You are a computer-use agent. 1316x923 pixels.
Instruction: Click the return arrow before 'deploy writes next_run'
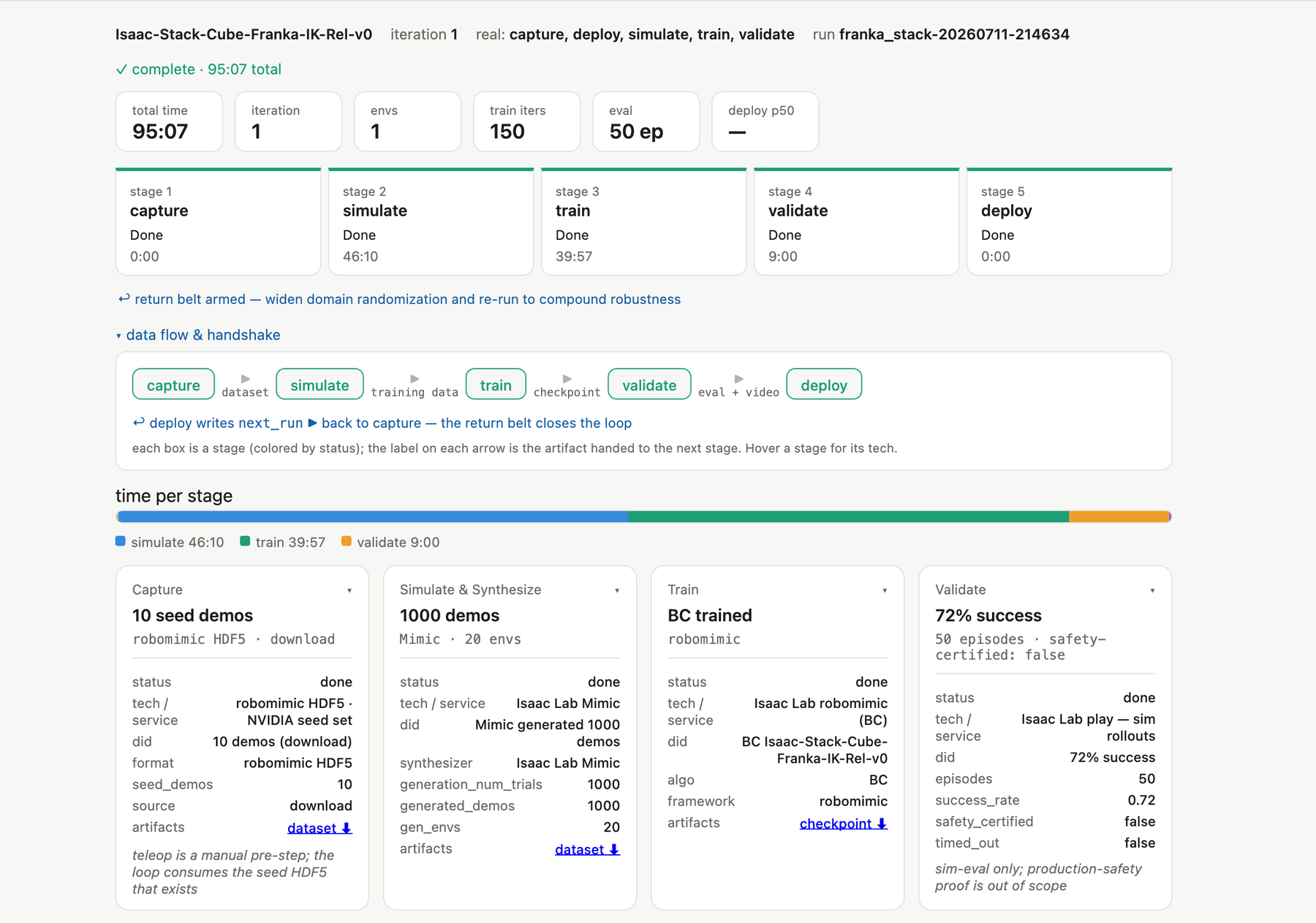tap(138, 422)
